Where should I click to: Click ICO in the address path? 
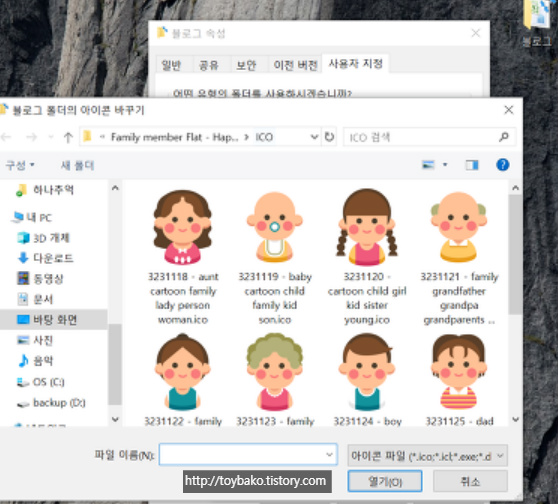(x=264, y=137)
